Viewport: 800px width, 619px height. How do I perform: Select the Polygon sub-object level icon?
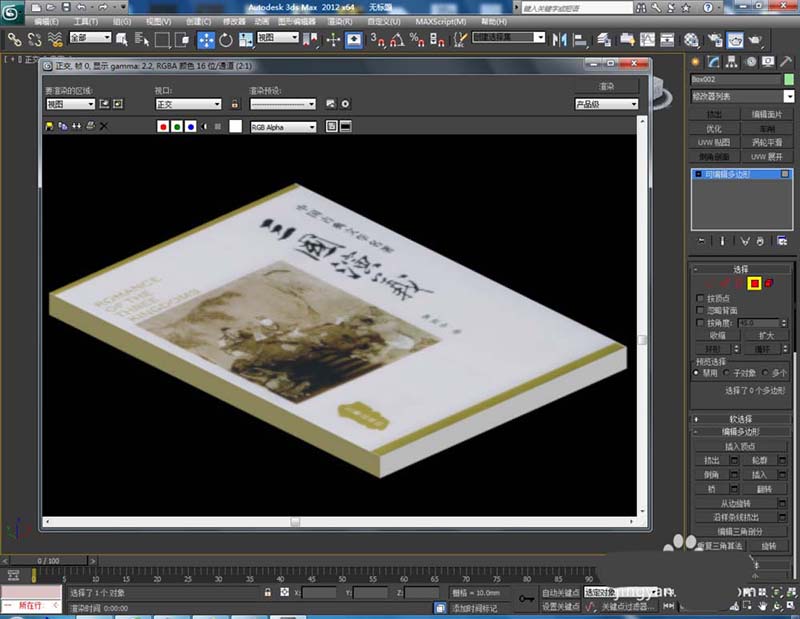click(755, 283)
